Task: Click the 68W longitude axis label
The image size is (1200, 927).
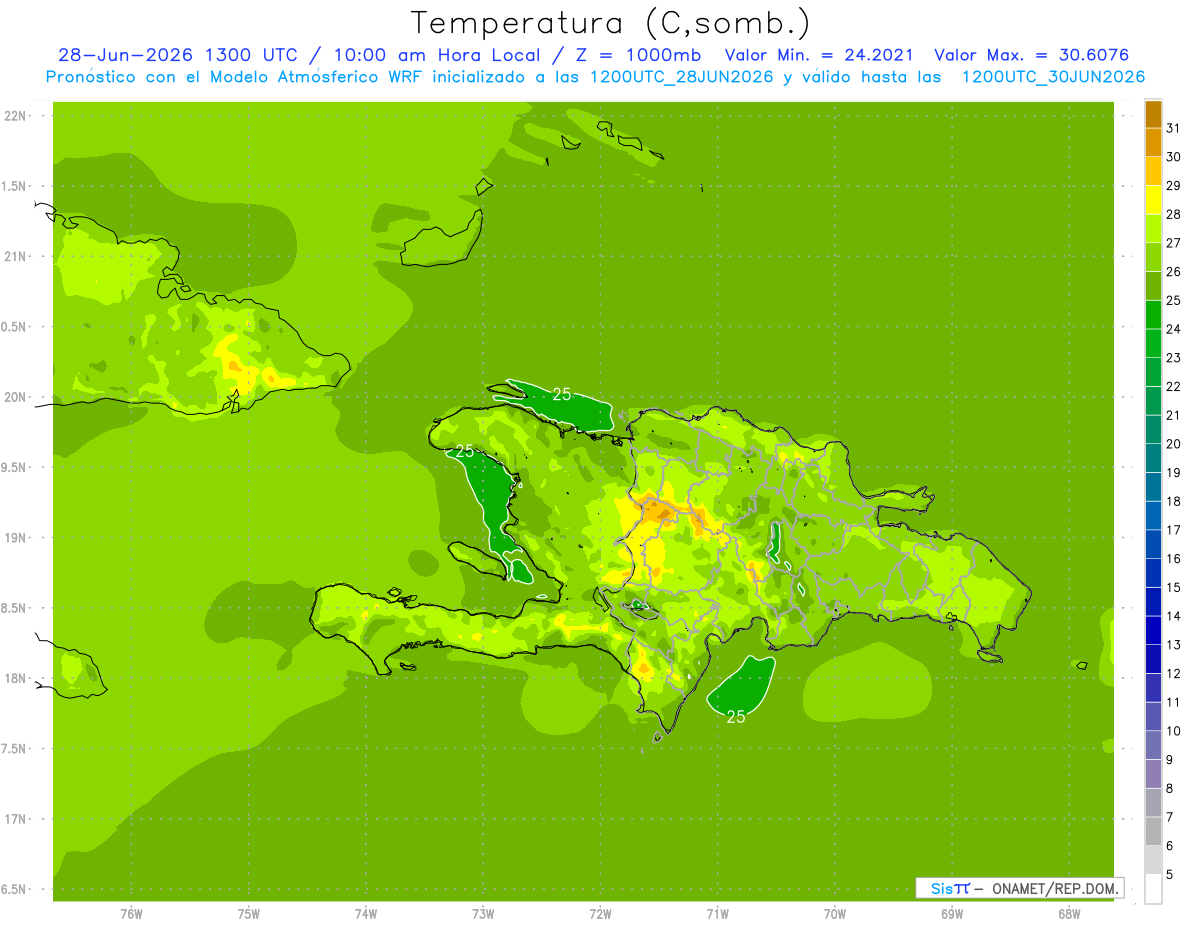Action: coord(1068,912)
